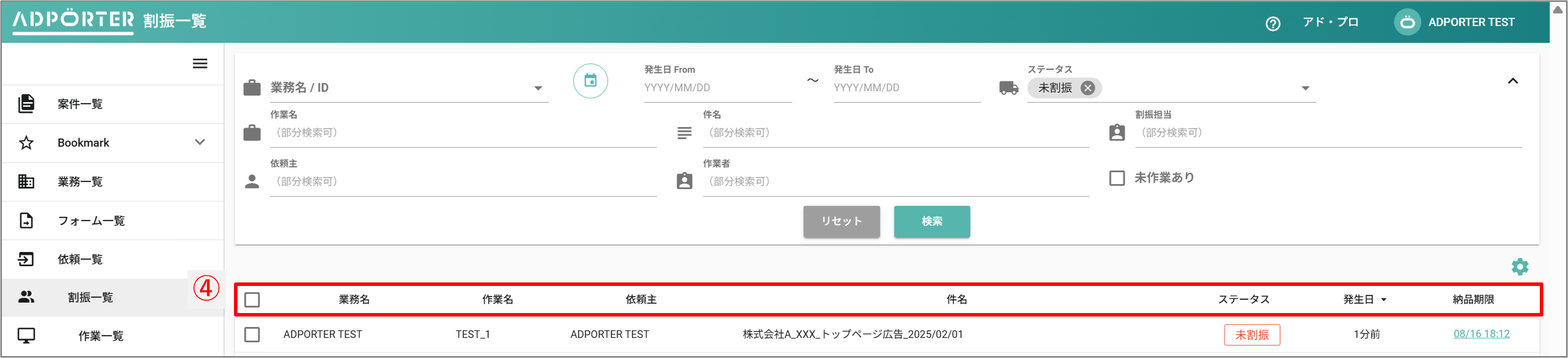Open the 業務名 / ID dropdown
The width and height of the screenshot is (1568, 358).
[x=538, y=88]
